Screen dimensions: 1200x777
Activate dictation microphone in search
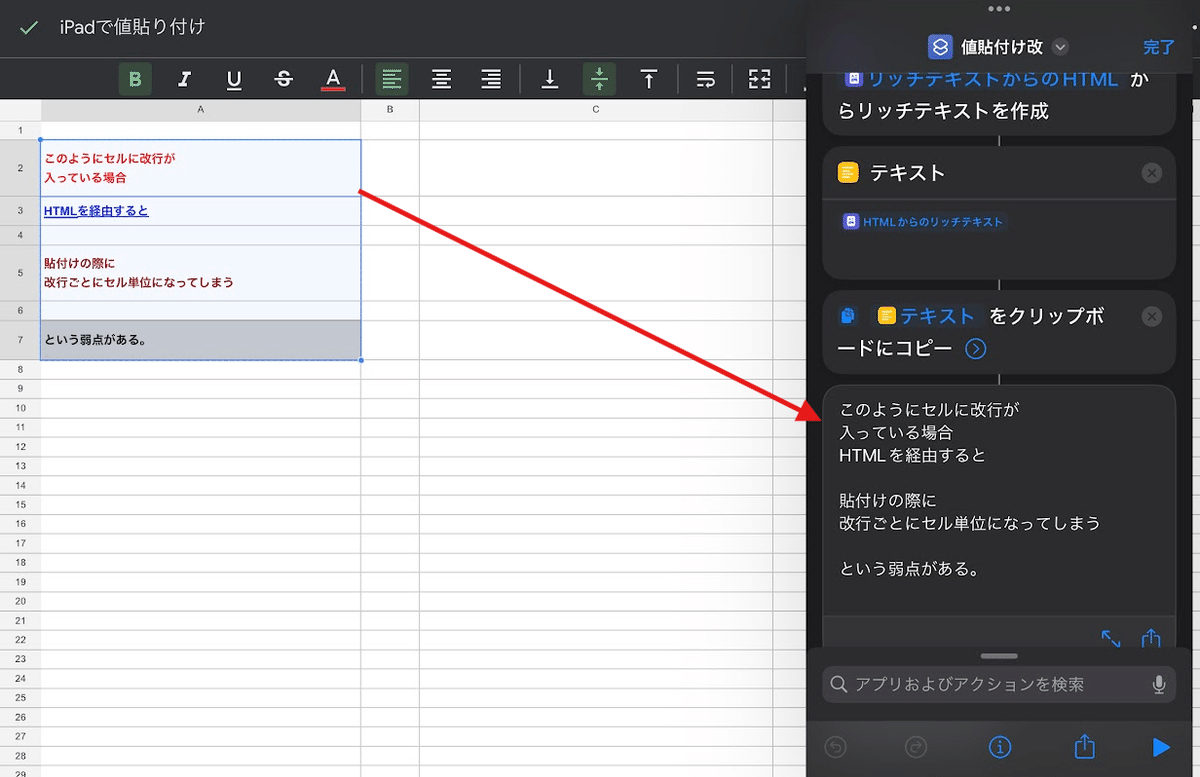pos(1159,685)
